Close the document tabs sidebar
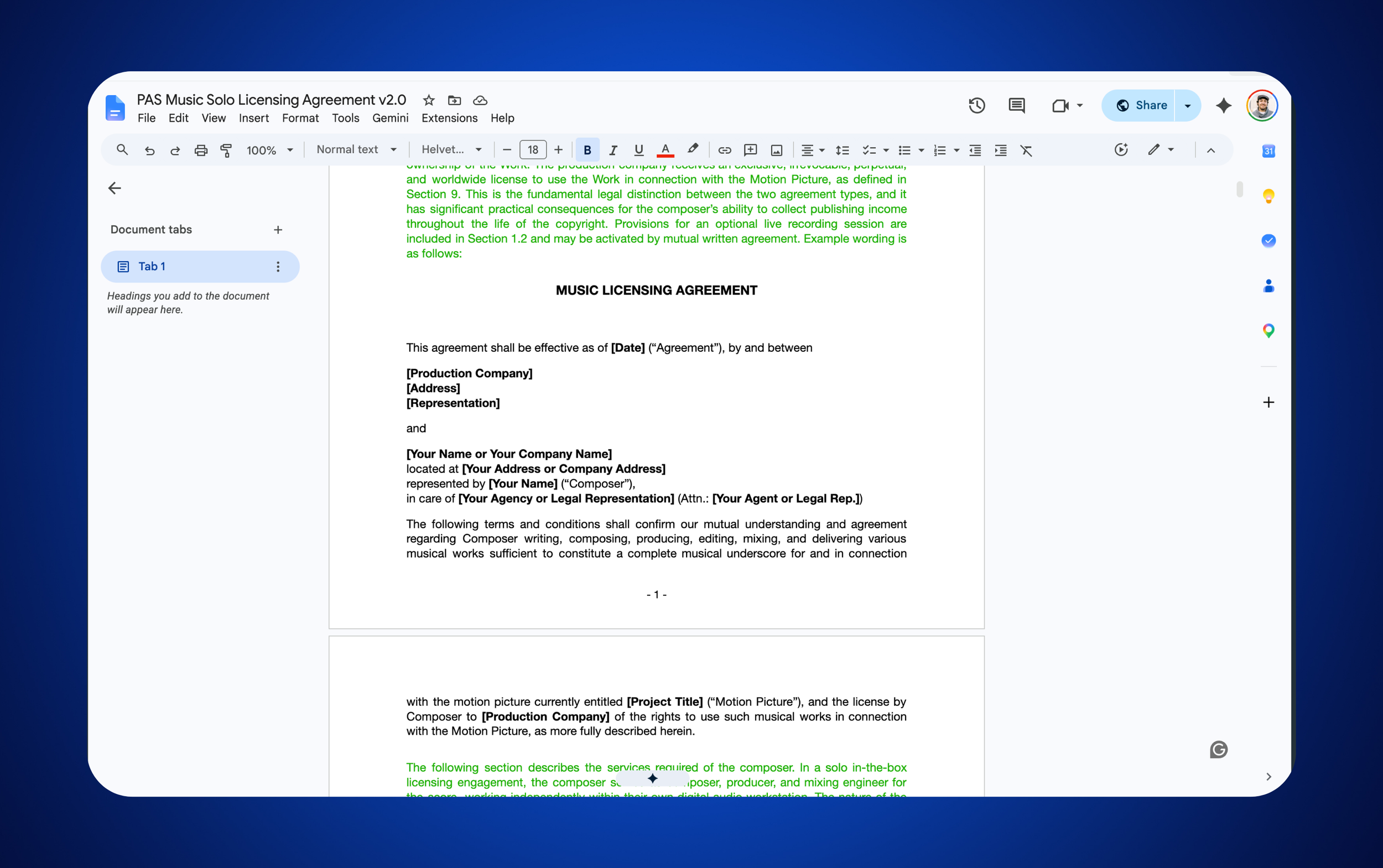This screenshot has width=1383, height=868. pyautogui.click(x=115, y=188)
